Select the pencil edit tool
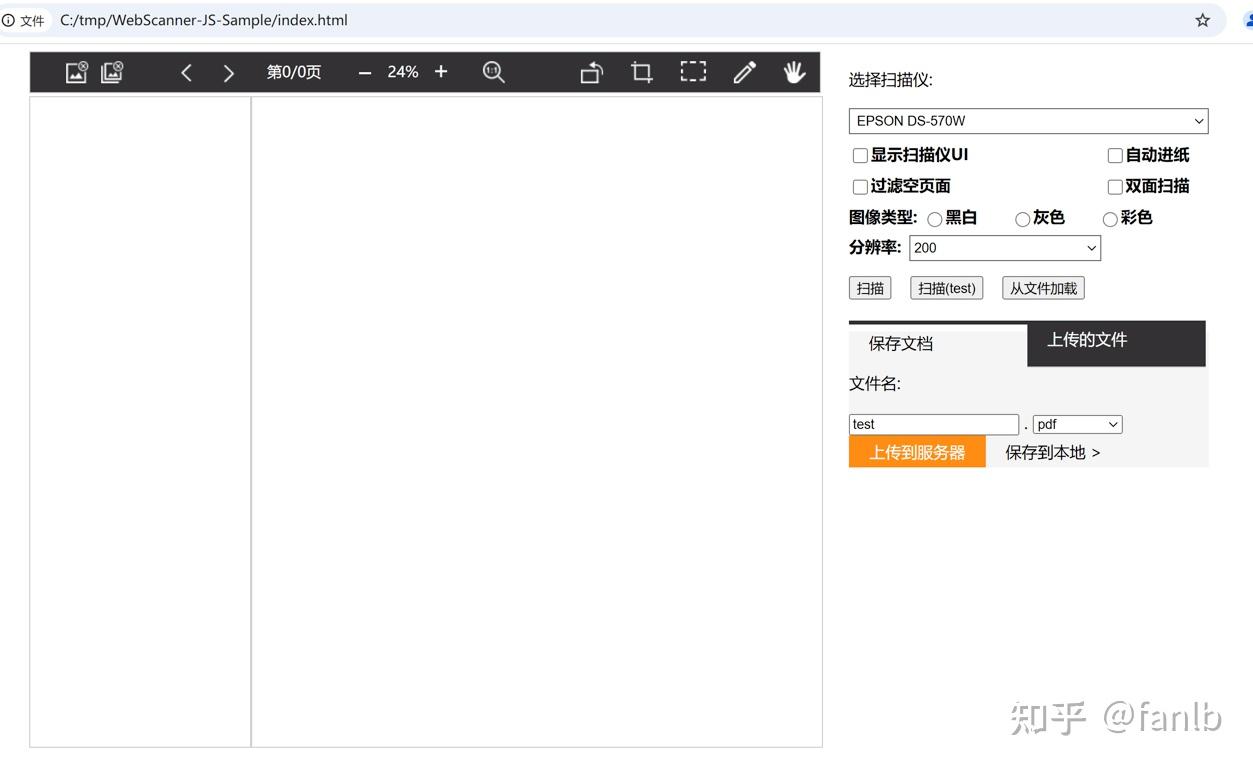This screenshot has height=767, width=1253. (744, 72)
